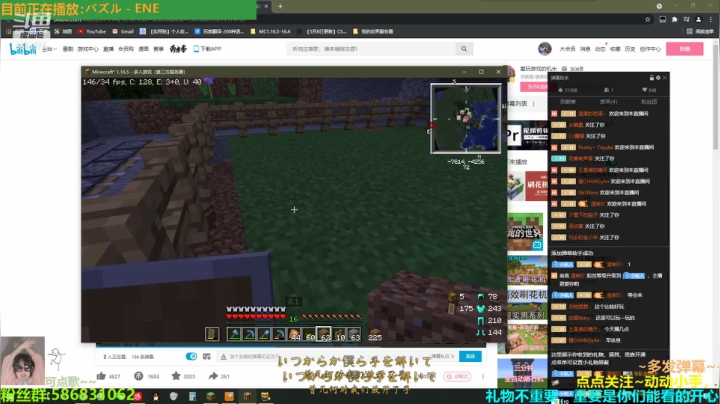Viewport: 720px width, 404px height.
Task: Open calculator icon on taskbar
Action: 192,396
